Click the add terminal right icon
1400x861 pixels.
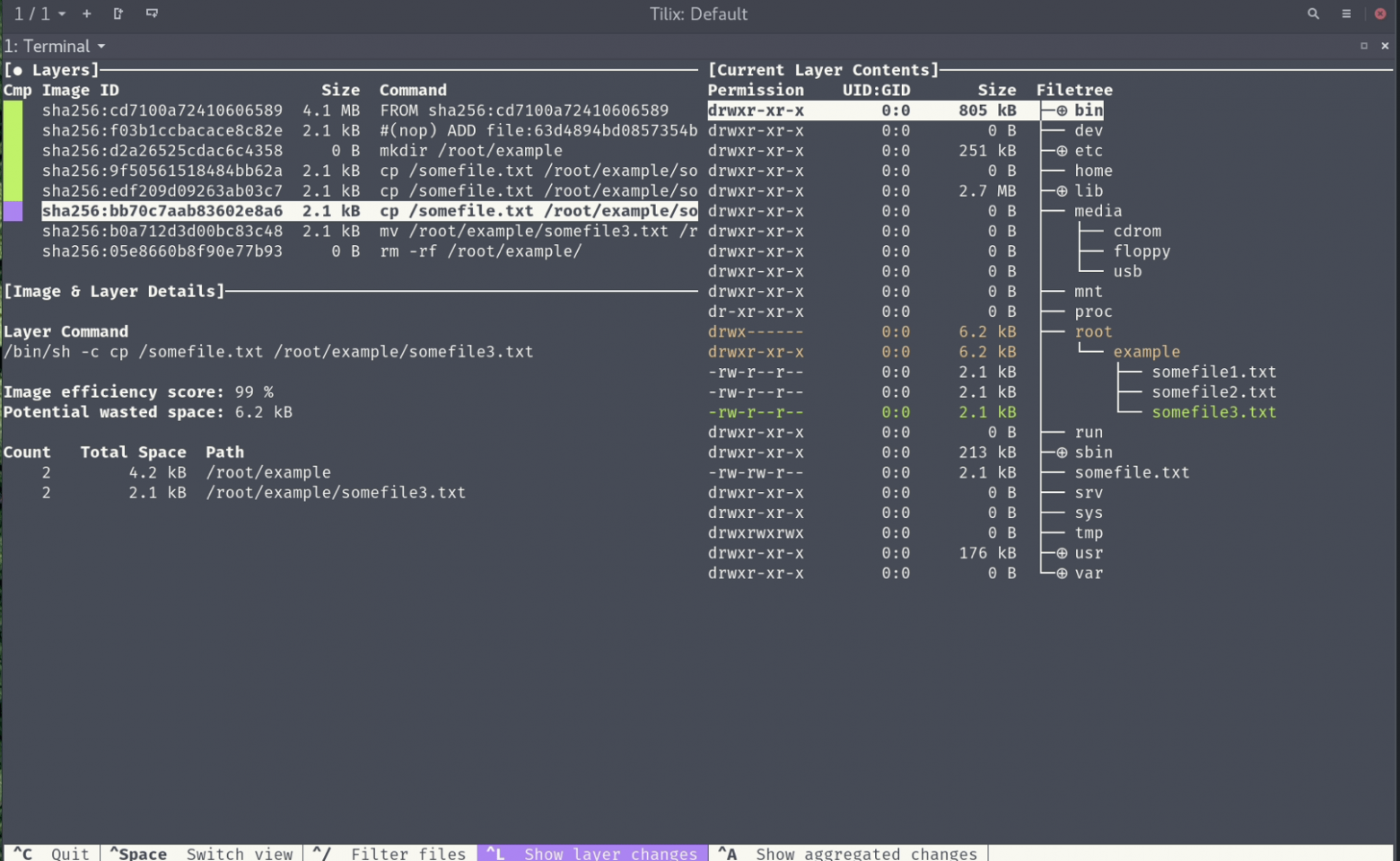point(118,13)
